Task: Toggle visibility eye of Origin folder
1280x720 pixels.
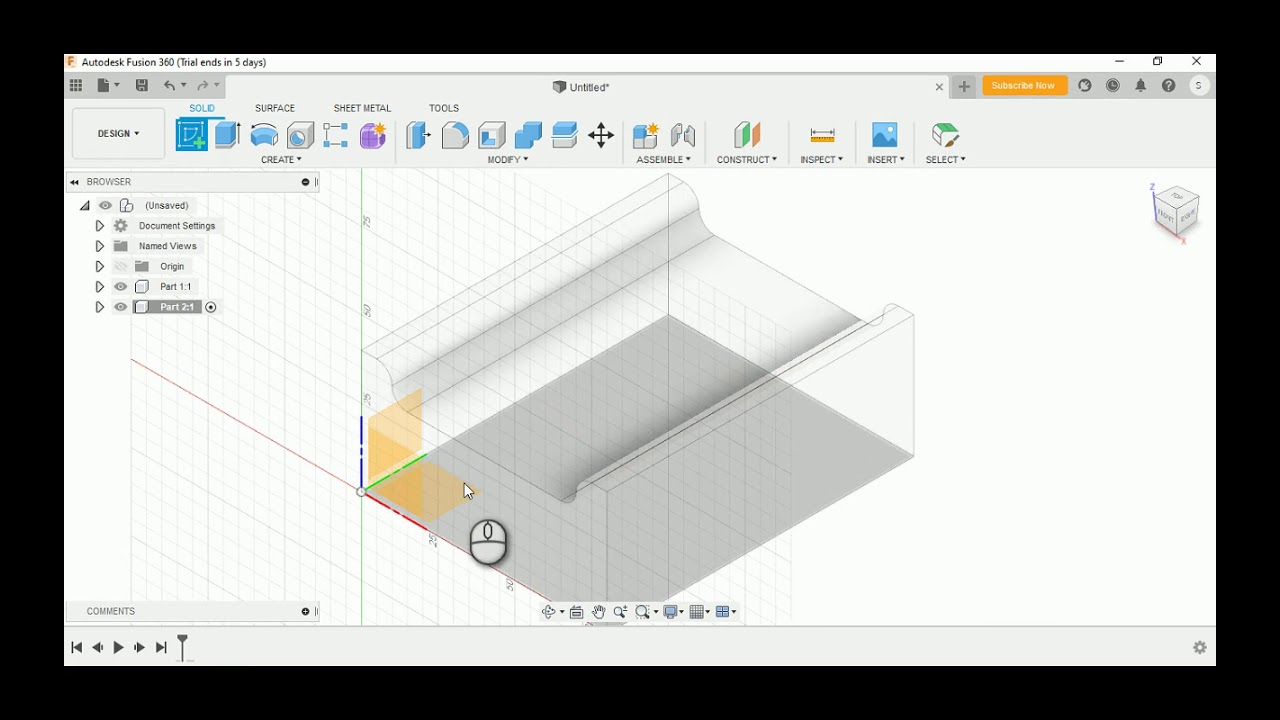Action: pyautogui.click(x=121, y=267)
